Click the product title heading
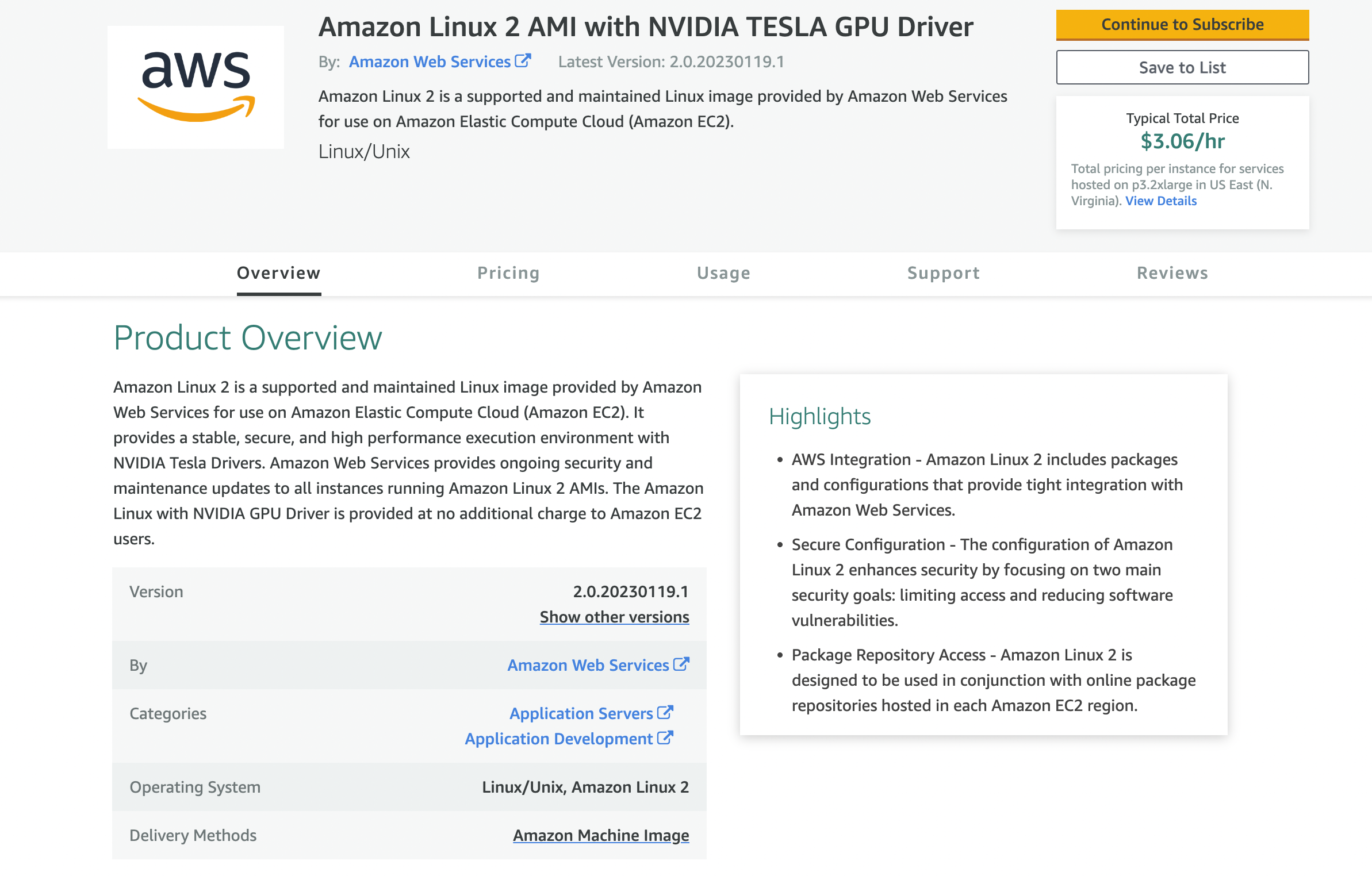 pos(646,26)
